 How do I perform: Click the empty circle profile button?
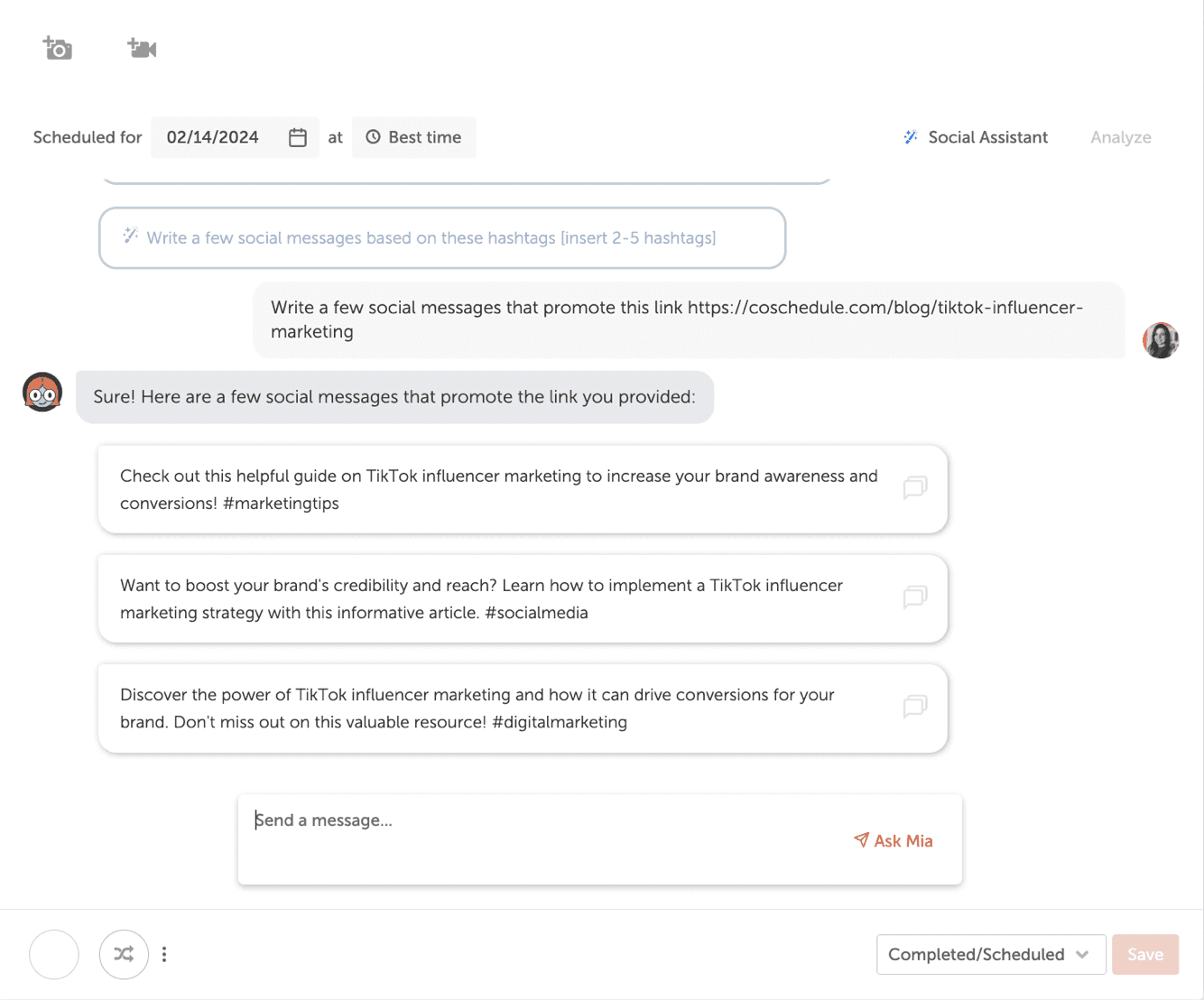[54, 954]
